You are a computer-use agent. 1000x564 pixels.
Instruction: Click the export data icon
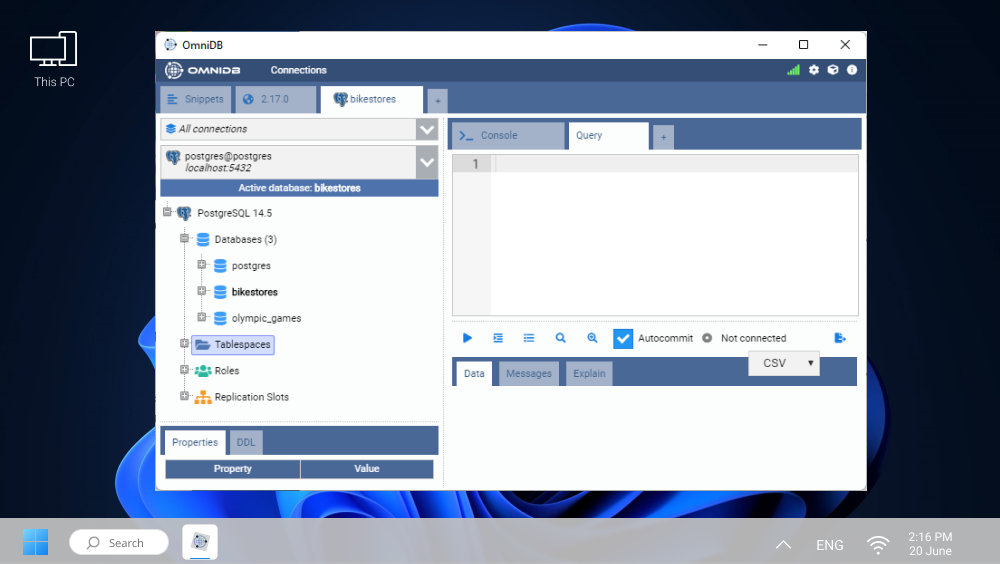[840, 338]
